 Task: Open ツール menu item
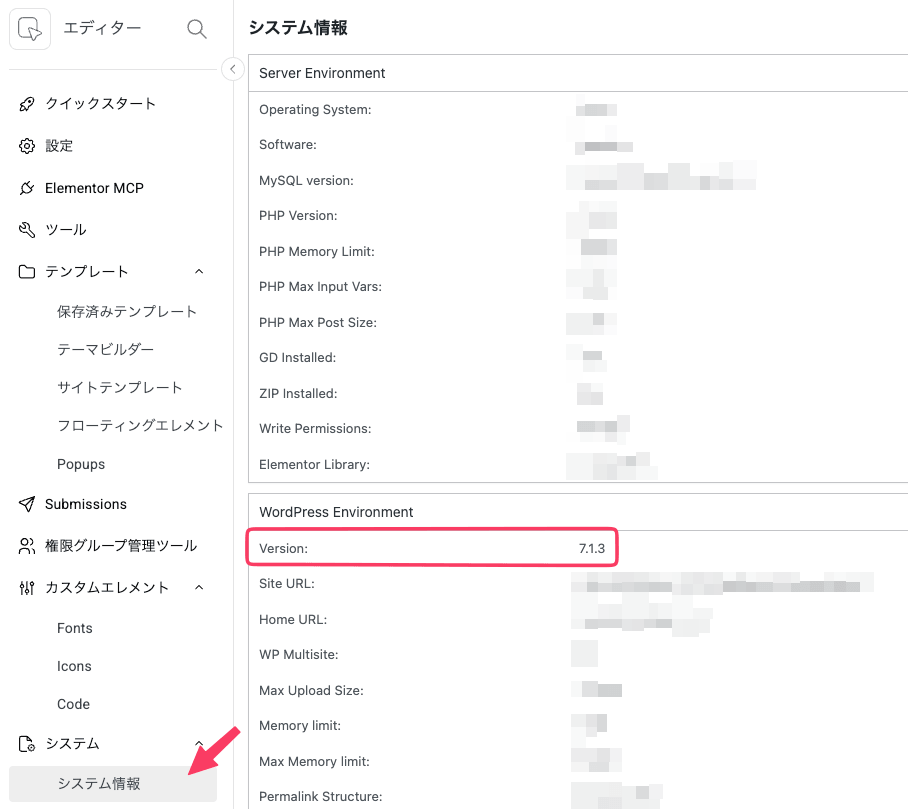[x=66, y=230]
